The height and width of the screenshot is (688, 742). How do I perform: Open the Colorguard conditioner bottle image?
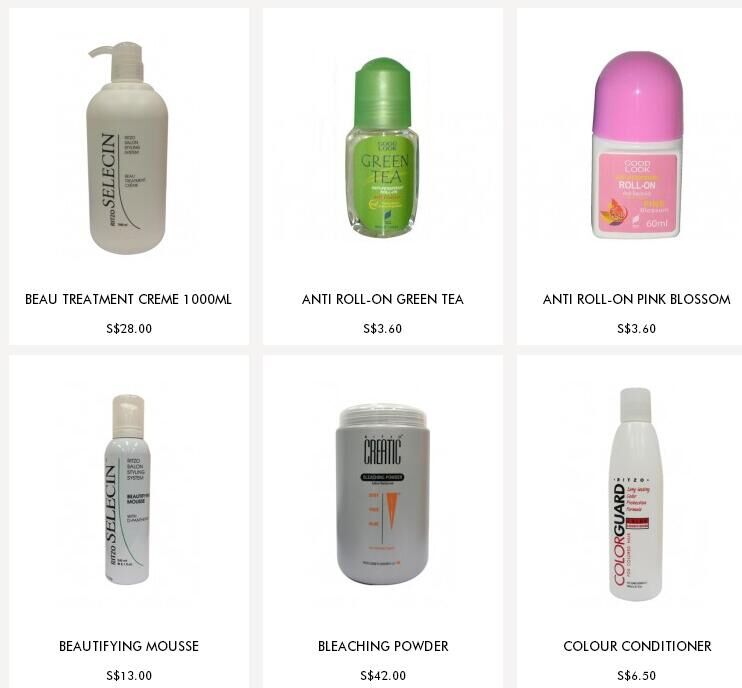point(635,494)
